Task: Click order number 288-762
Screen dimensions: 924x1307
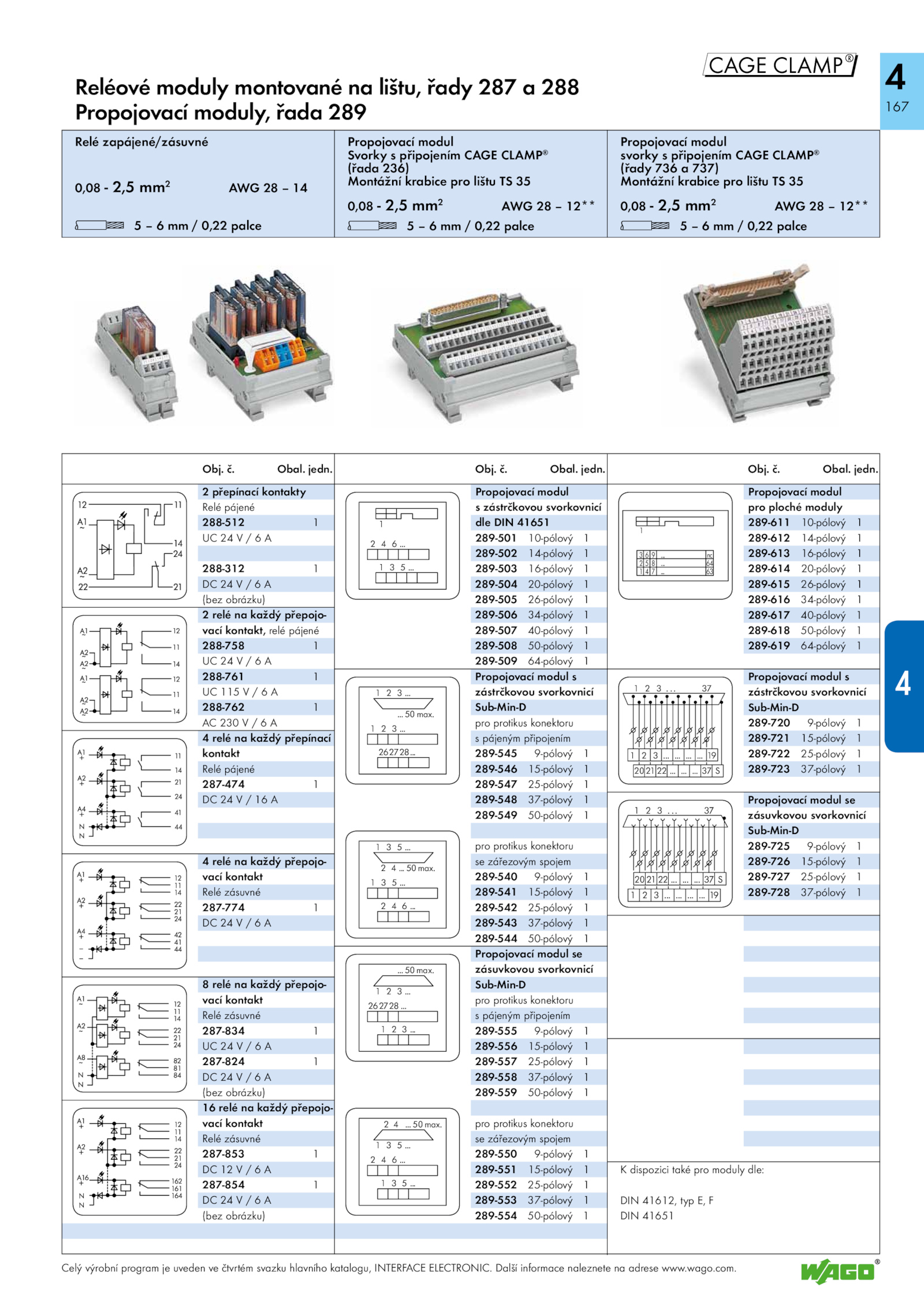Action: click(x=223, y=707)
